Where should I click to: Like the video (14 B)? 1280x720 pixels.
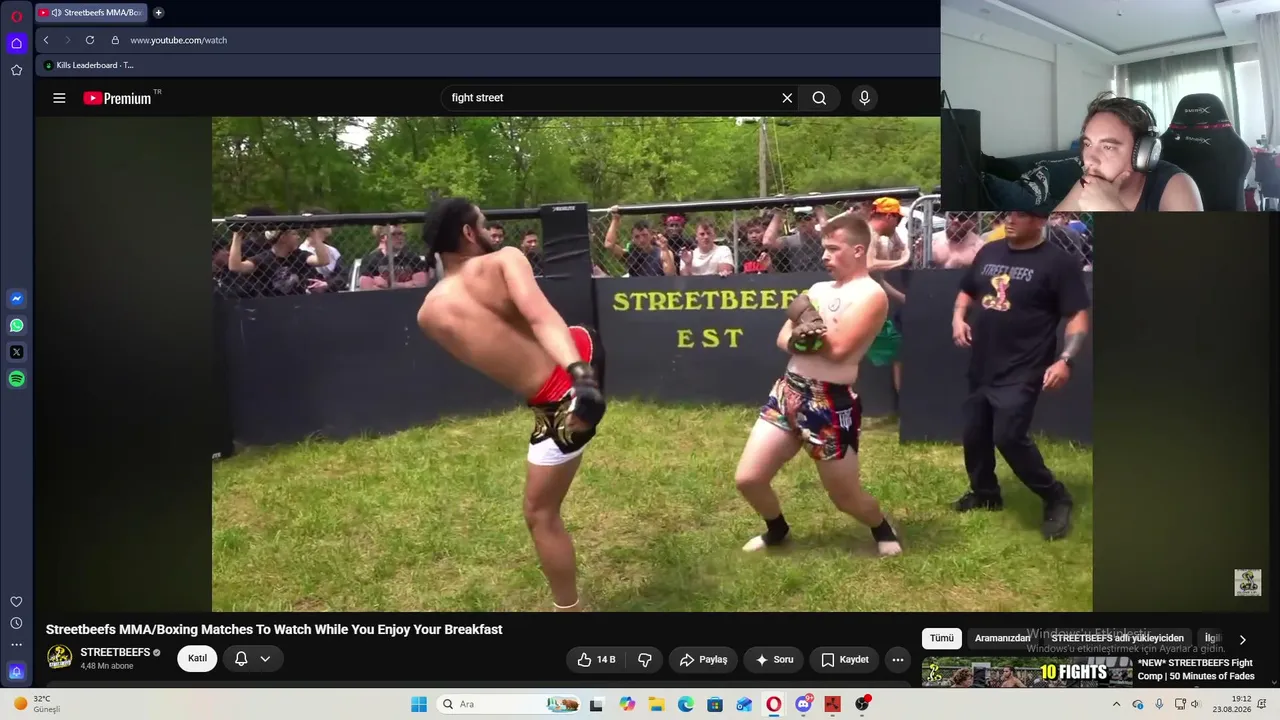(597, 660)
